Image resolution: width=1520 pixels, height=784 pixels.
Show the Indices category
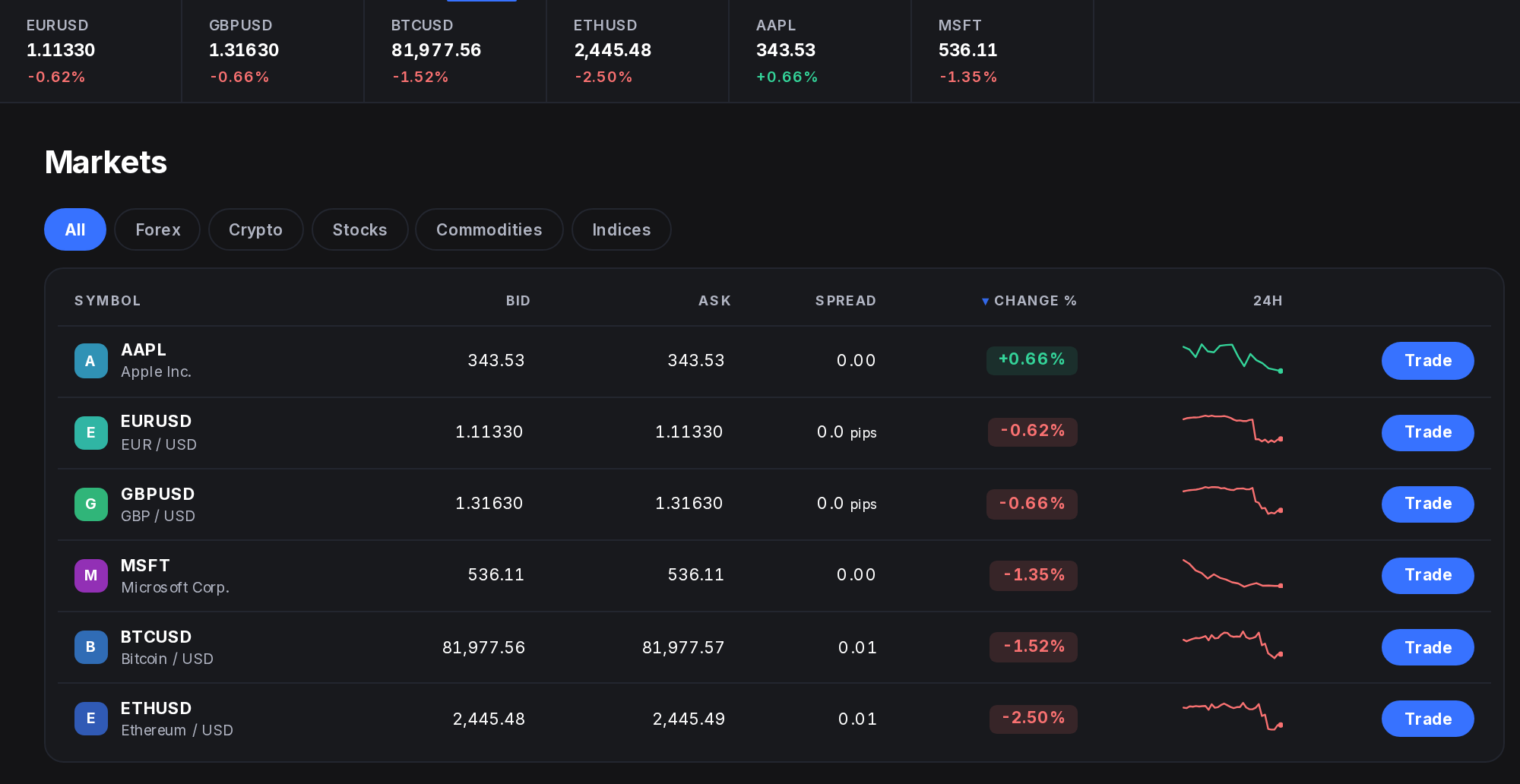tap(621, 229)
